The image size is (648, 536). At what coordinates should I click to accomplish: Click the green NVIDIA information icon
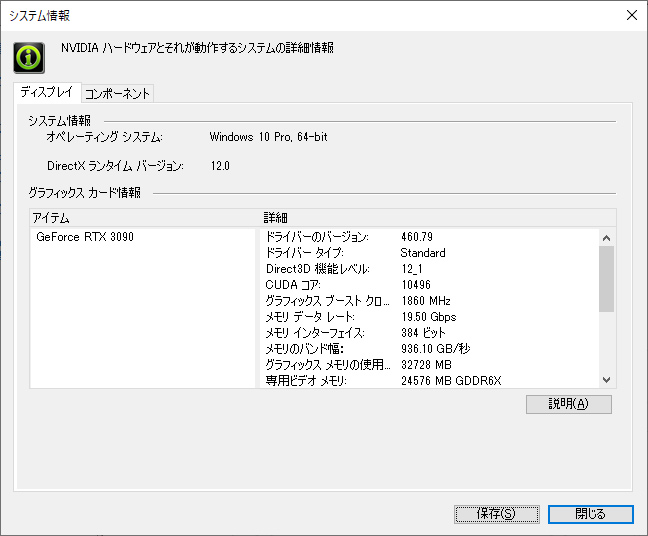point(29,57)
